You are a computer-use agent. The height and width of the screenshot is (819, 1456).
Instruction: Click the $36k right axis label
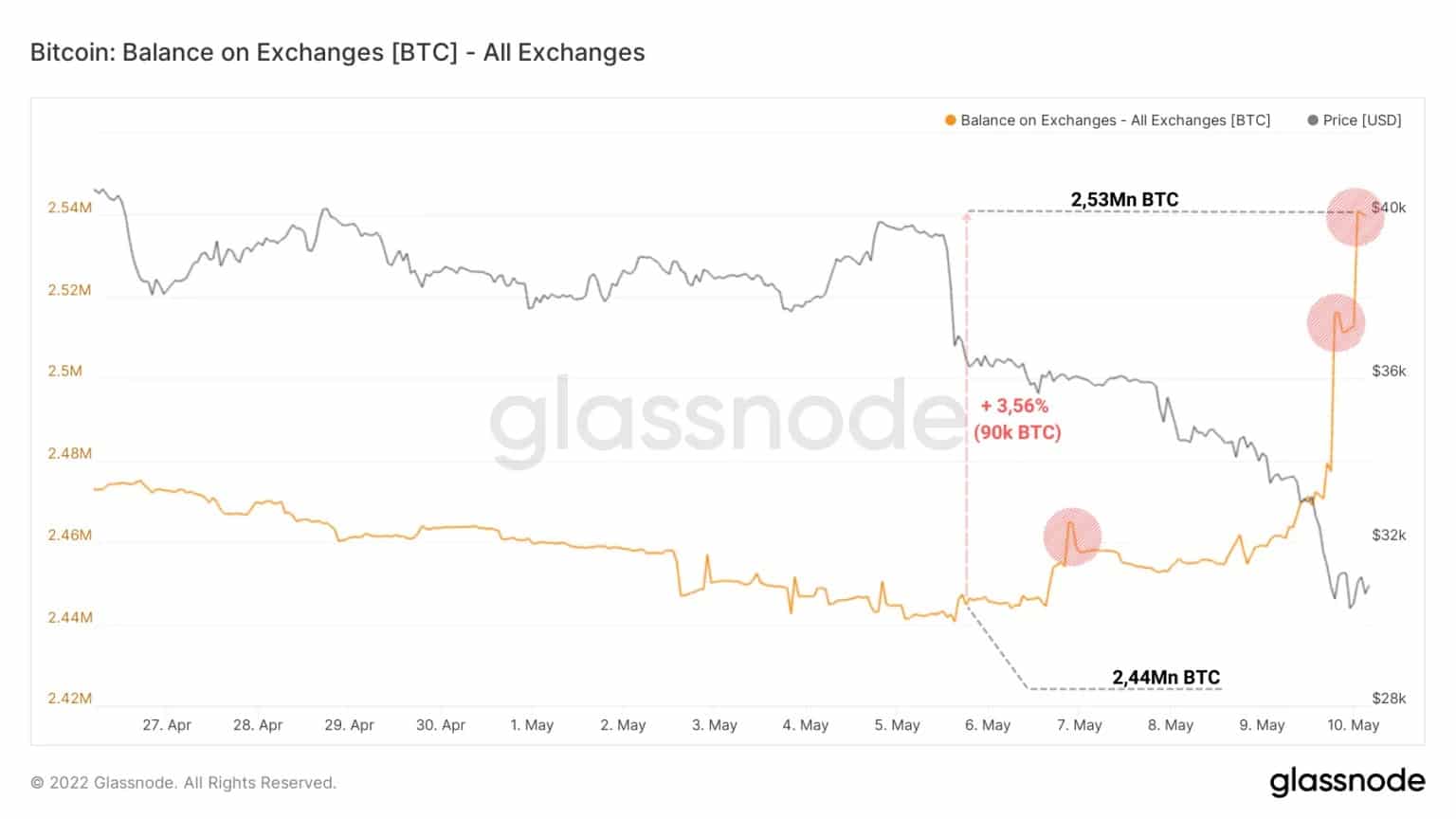coord(1389,371)
